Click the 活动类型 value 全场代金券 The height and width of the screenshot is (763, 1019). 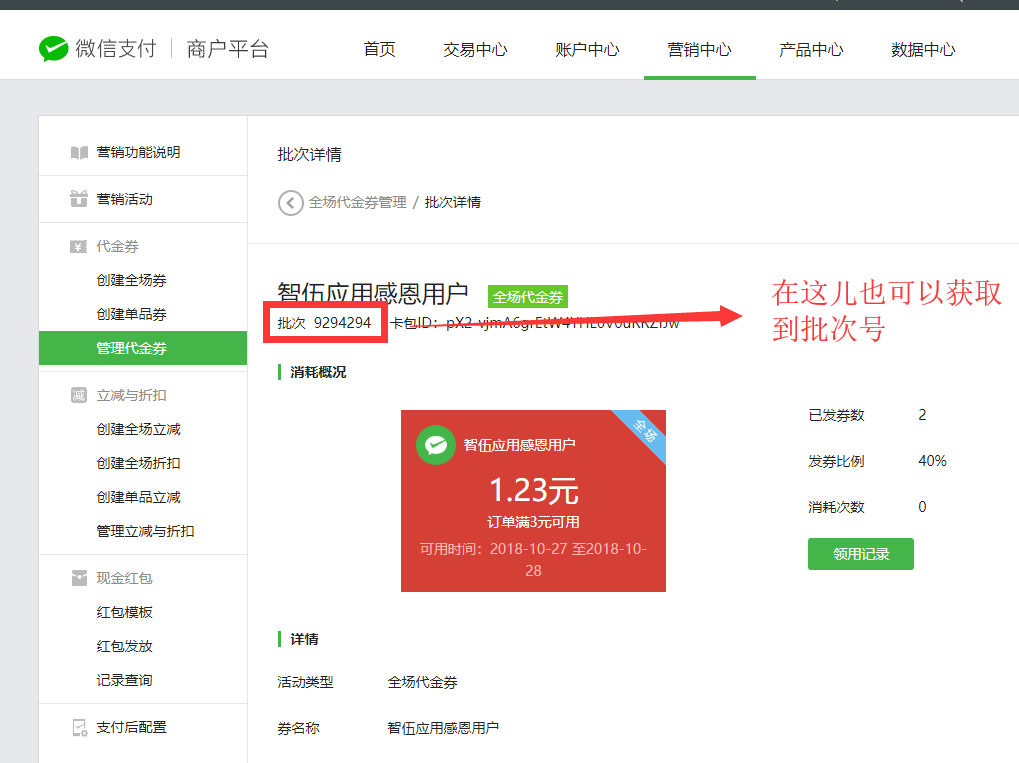click(422, 682)
